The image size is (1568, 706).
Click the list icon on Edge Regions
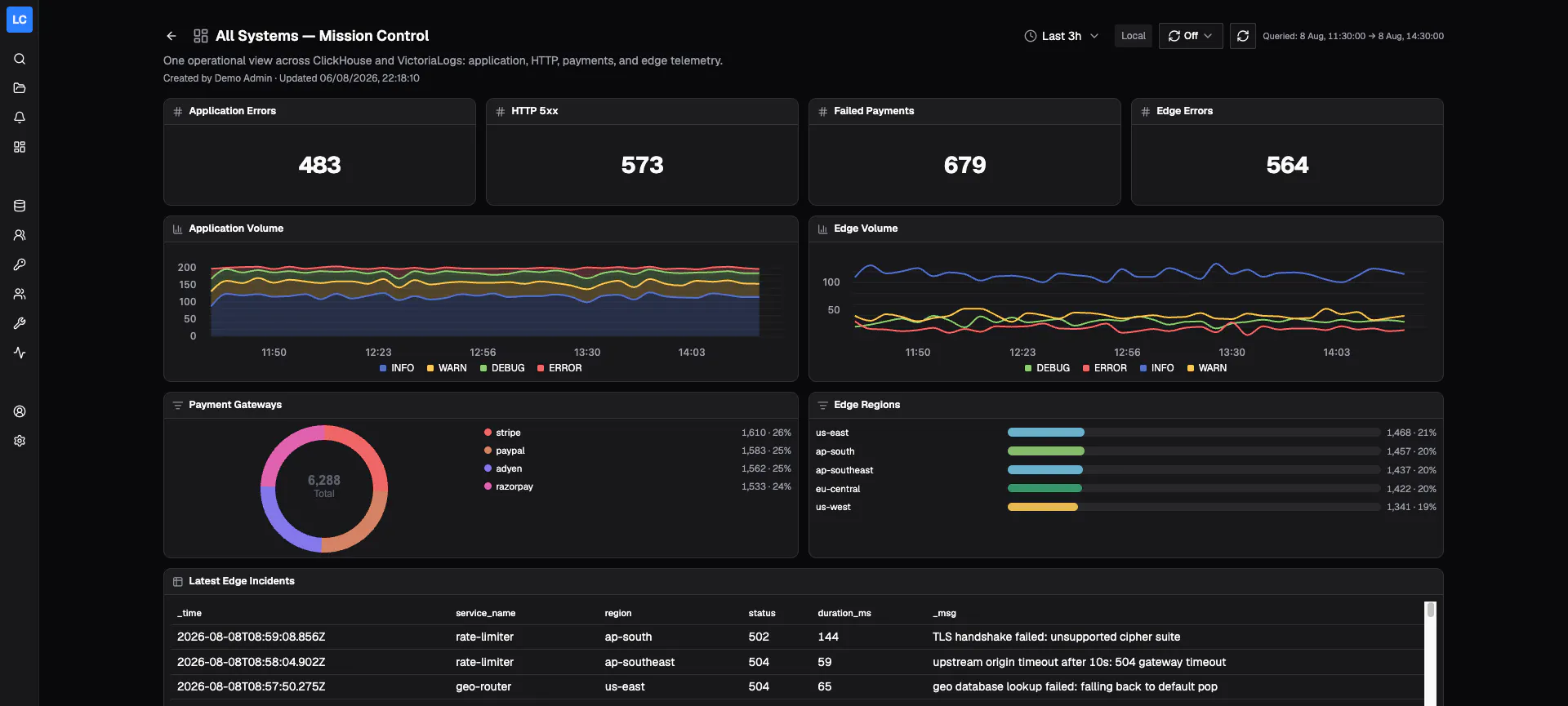tap(823, 406)
